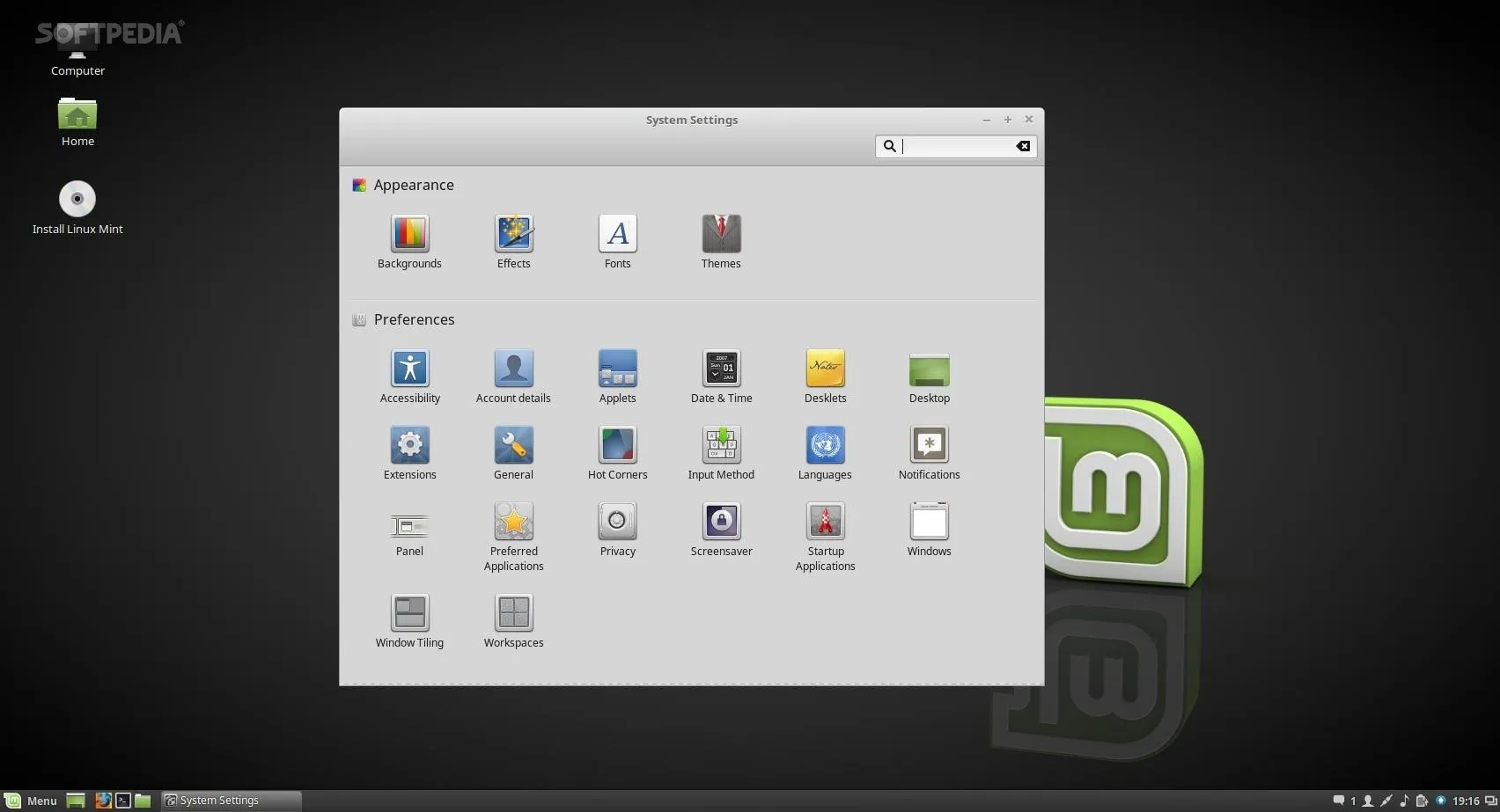The image size is (1500, 812).
Task: Open the Fonts settings
Action: (617, 239)
